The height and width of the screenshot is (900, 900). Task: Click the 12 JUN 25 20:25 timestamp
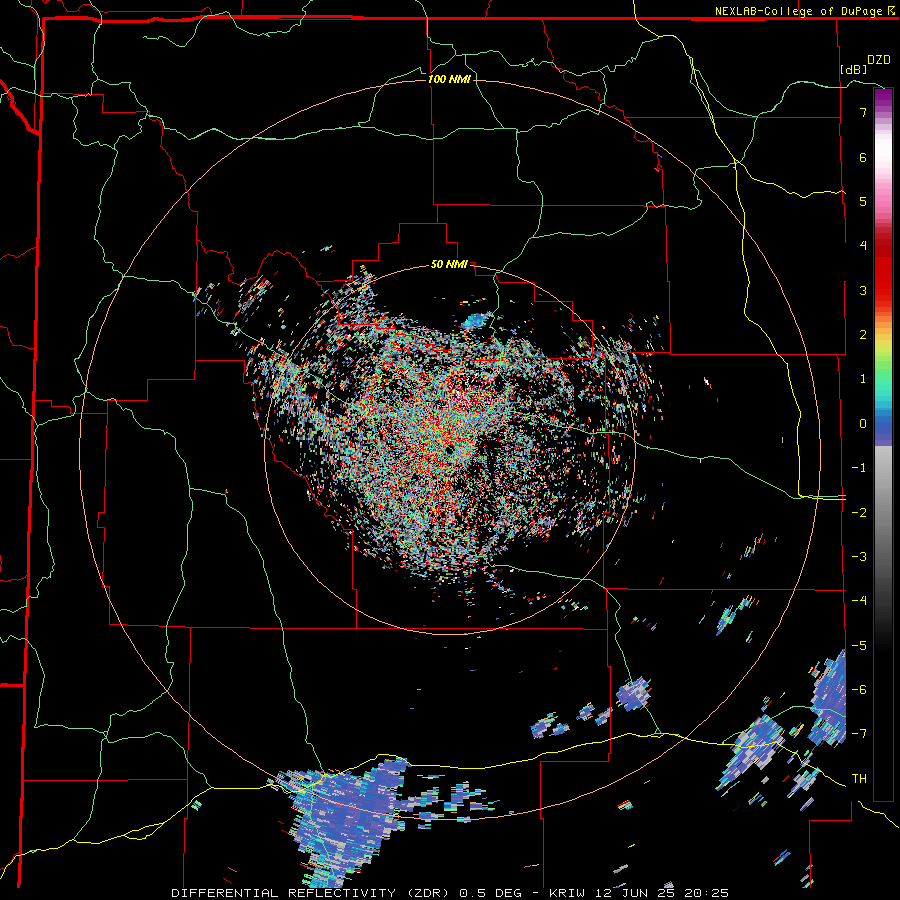click(x=661, y=893)
